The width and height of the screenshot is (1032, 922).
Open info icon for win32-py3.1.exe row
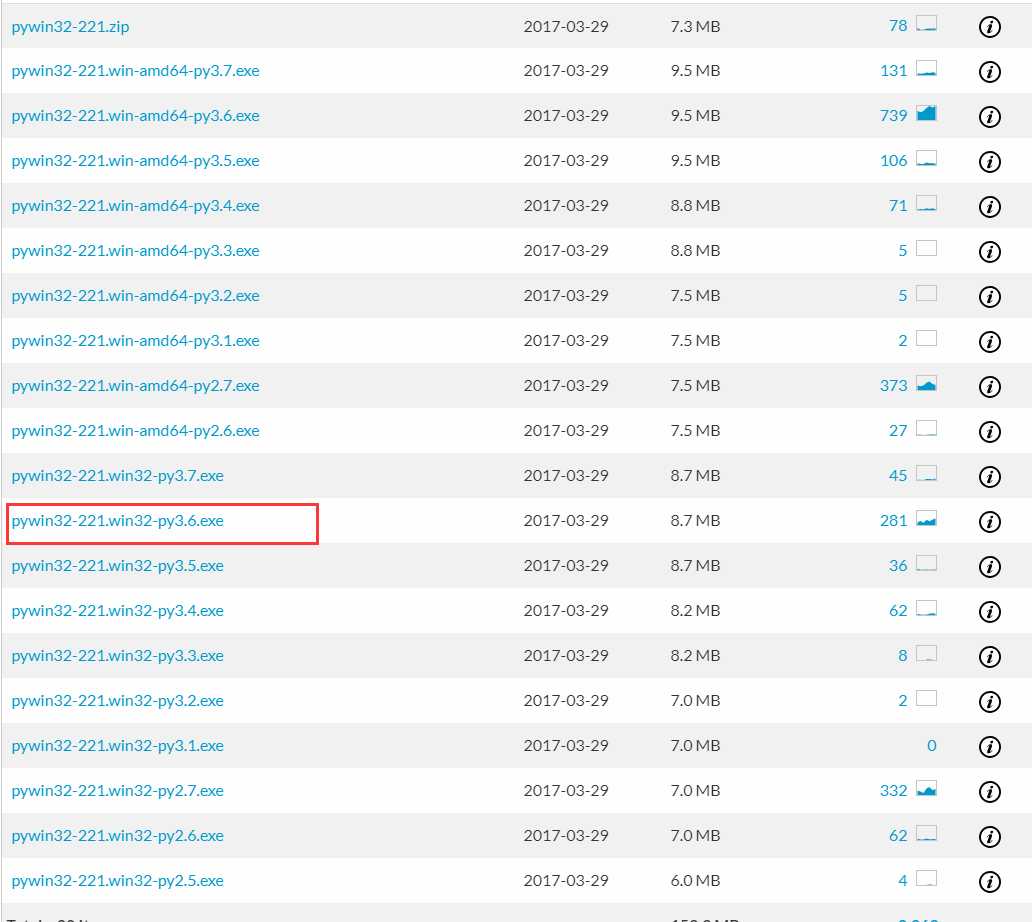tap(990, 746)
